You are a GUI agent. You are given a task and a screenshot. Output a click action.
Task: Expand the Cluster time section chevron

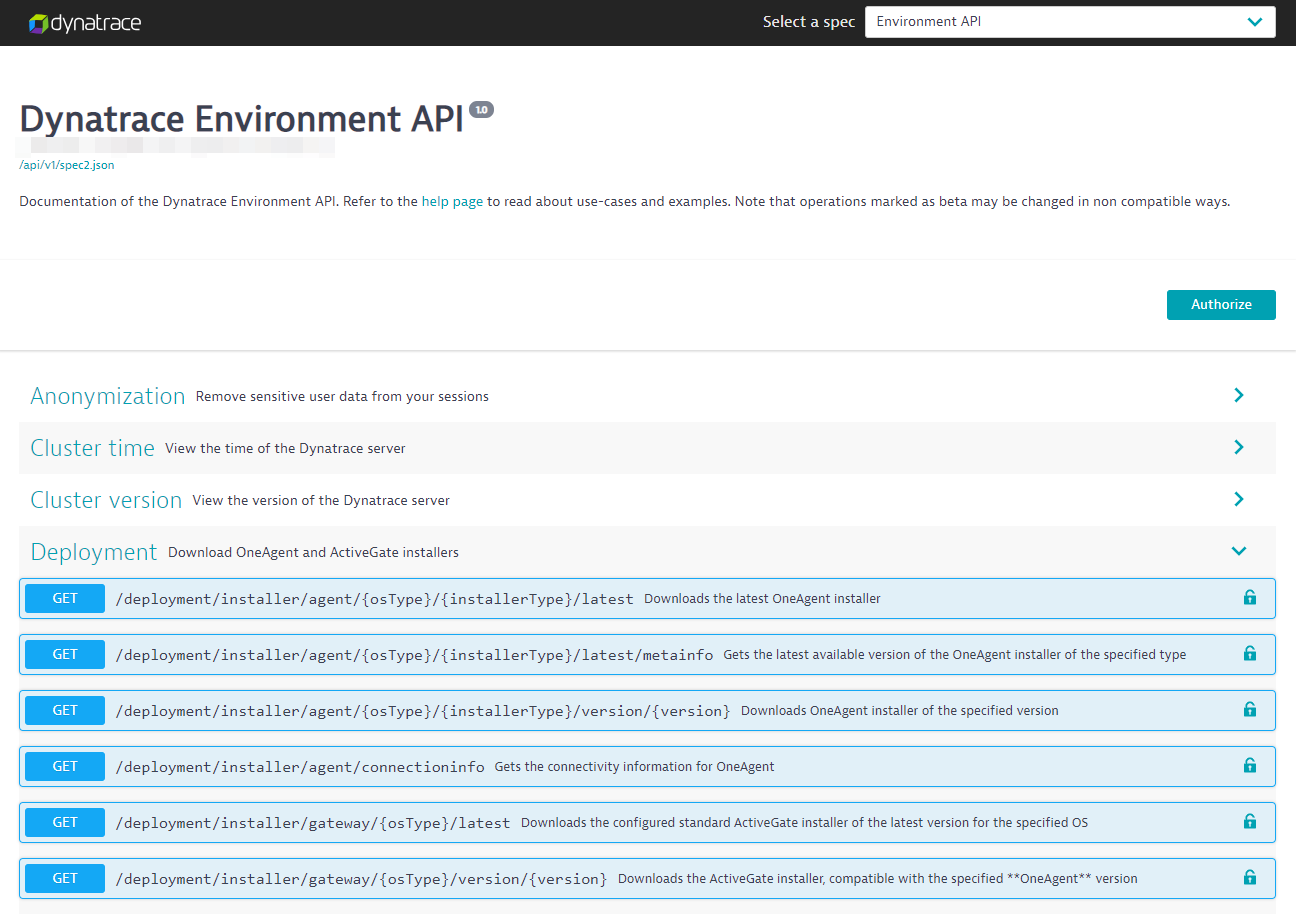click(1239, 447)
